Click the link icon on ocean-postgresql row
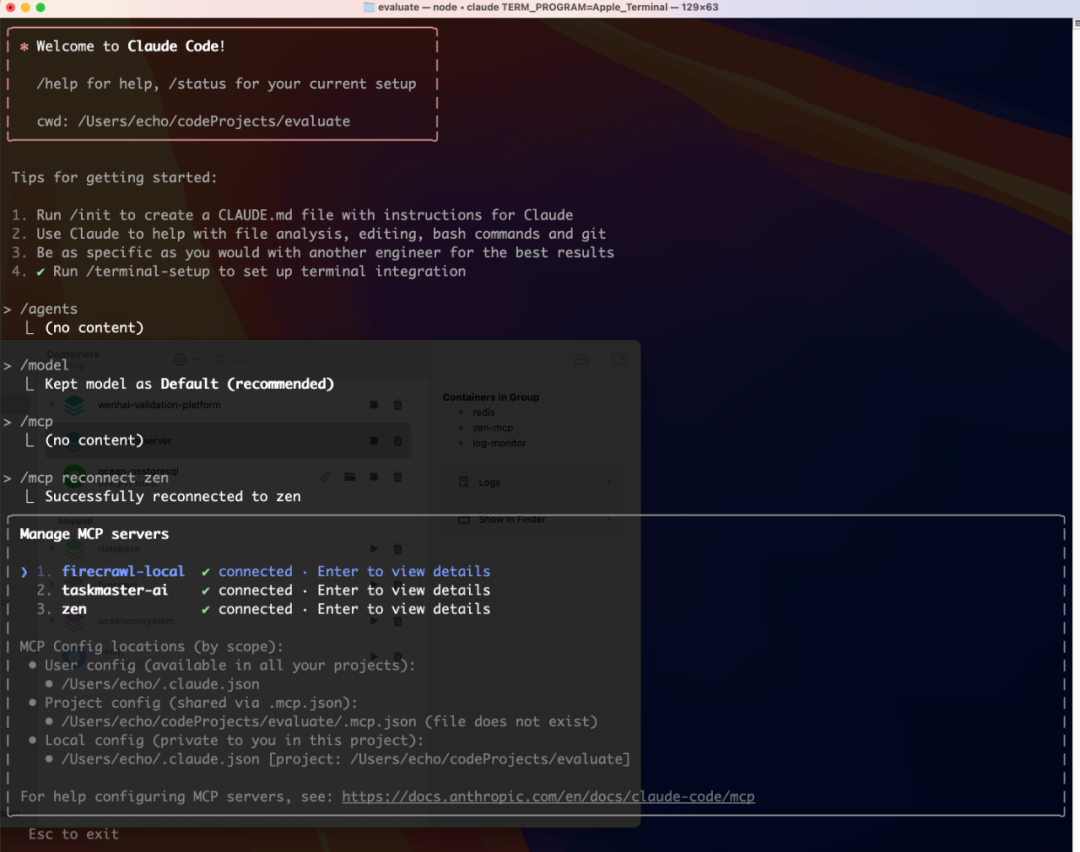1080x852 pixels. [326, 477]
